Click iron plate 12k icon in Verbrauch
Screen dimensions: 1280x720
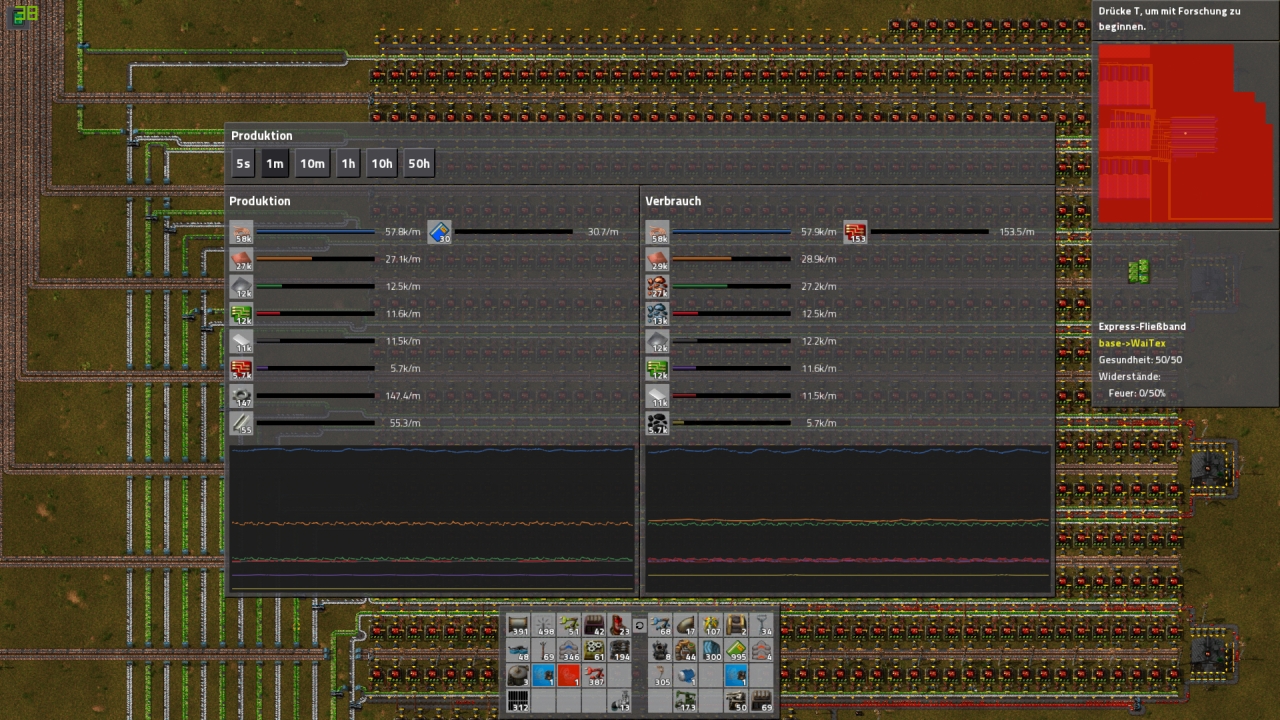click(657, 341)
